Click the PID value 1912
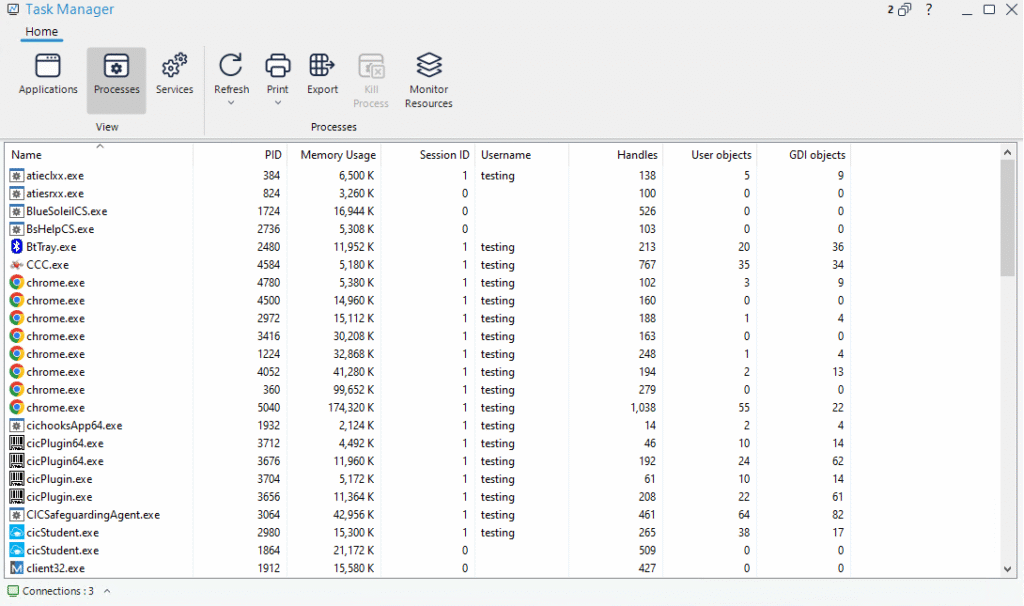 tap(268, 568)
